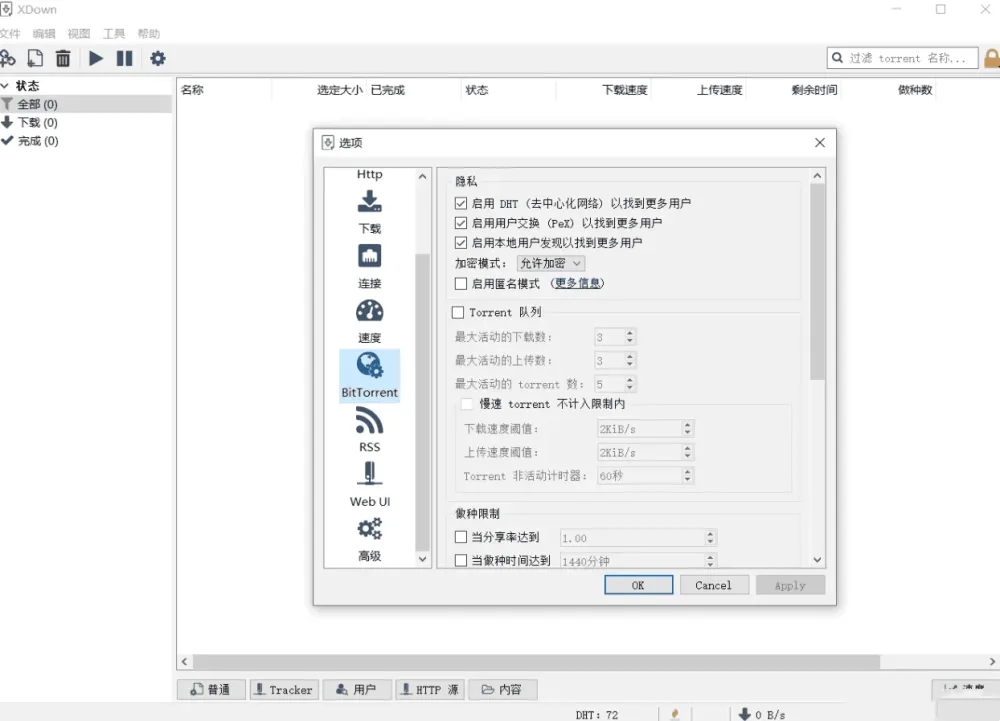Disable the 启用 DHT checkbox
Screen dimensions: 1000x721
point(461,203)
